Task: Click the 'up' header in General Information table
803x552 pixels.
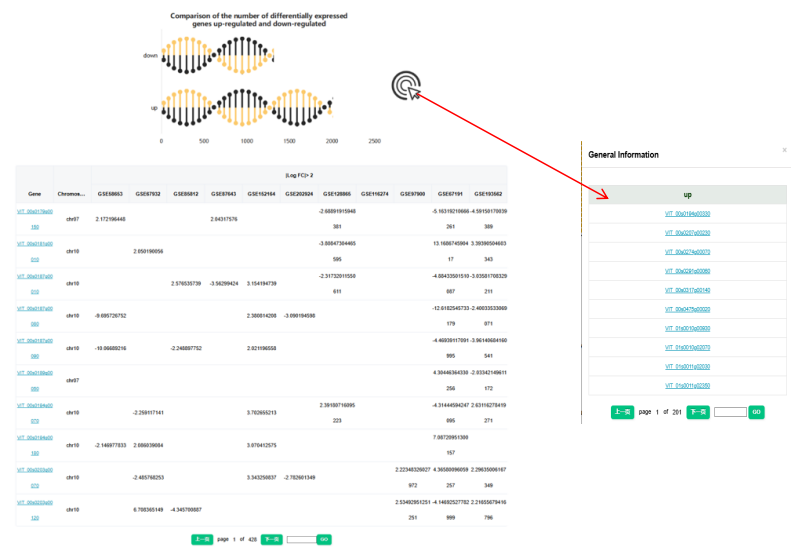Action: (687, 194)
